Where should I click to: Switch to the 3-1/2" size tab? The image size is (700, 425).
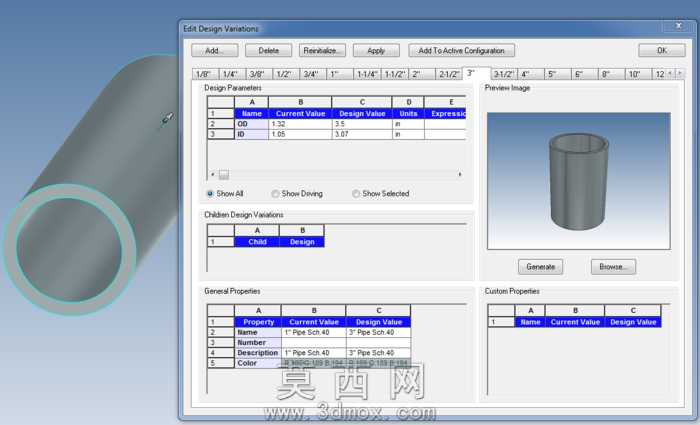click(504, 74)
